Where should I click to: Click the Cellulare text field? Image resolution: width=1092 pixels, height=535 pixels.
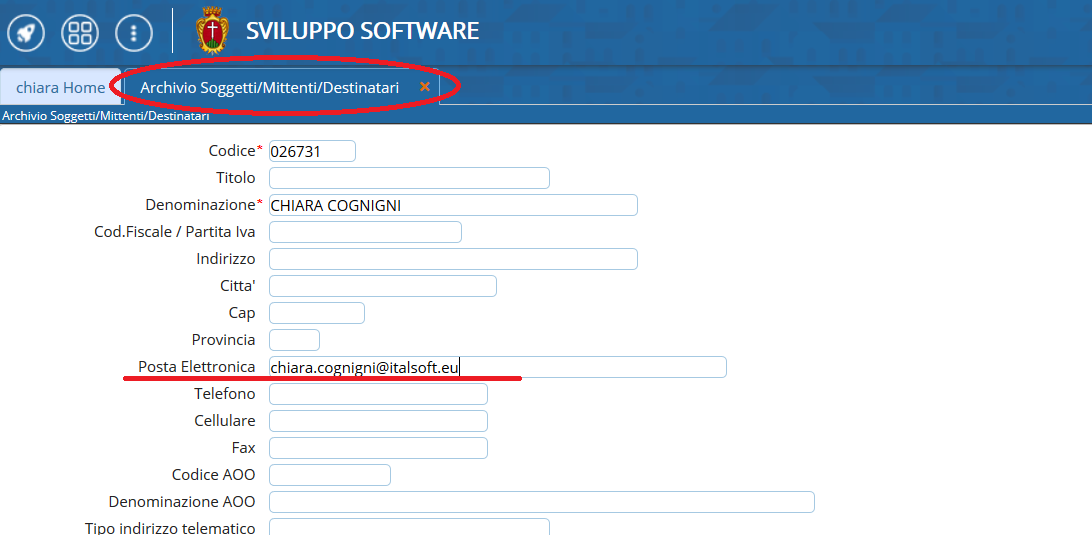tap(378, 421)
